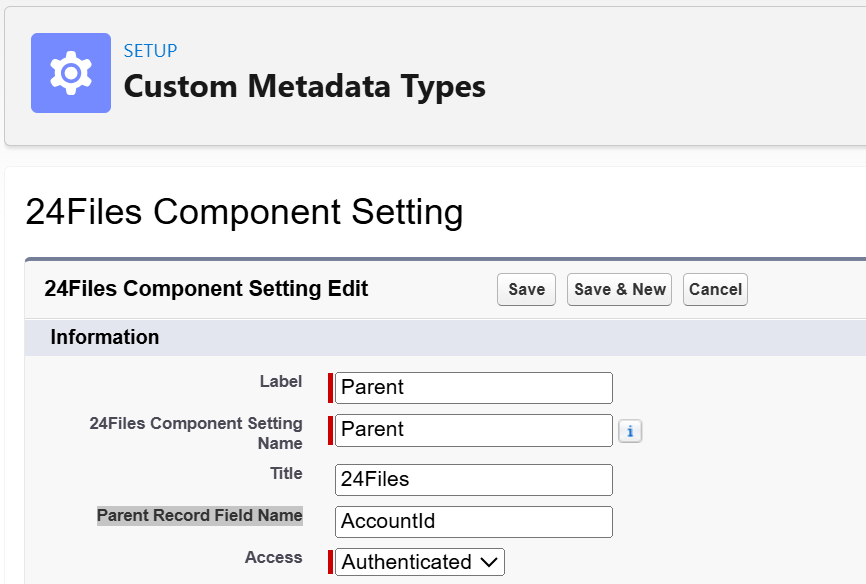Screen dimensions: 866x584
Task: Click the Setup gear icon
Action: pos(71,73)
